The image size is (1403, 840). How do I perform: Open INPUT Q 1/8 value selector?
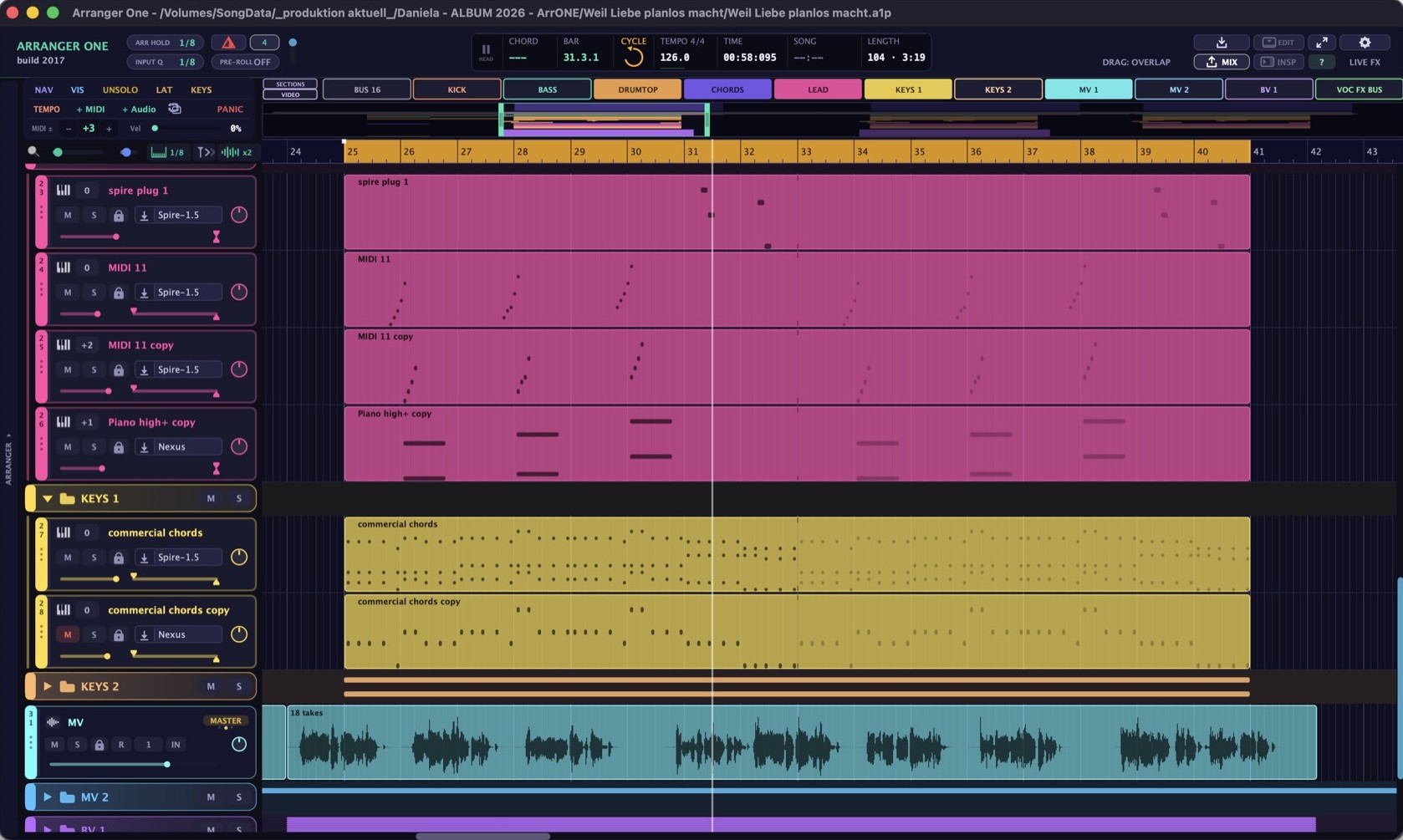[x=166, y=62]
